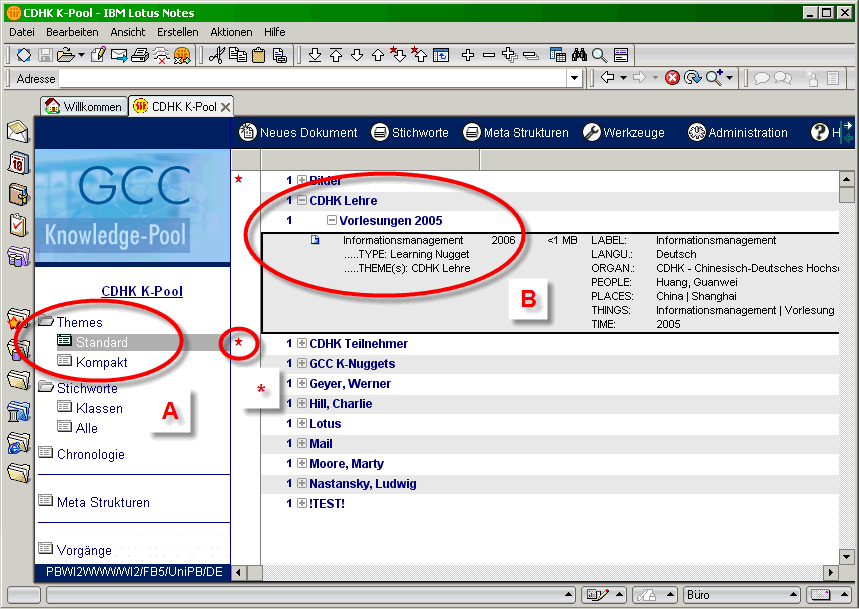Viewport: 859px width, 609px height.
Task: Click the document icon beside Informationsmanagement
Action: 315,240
